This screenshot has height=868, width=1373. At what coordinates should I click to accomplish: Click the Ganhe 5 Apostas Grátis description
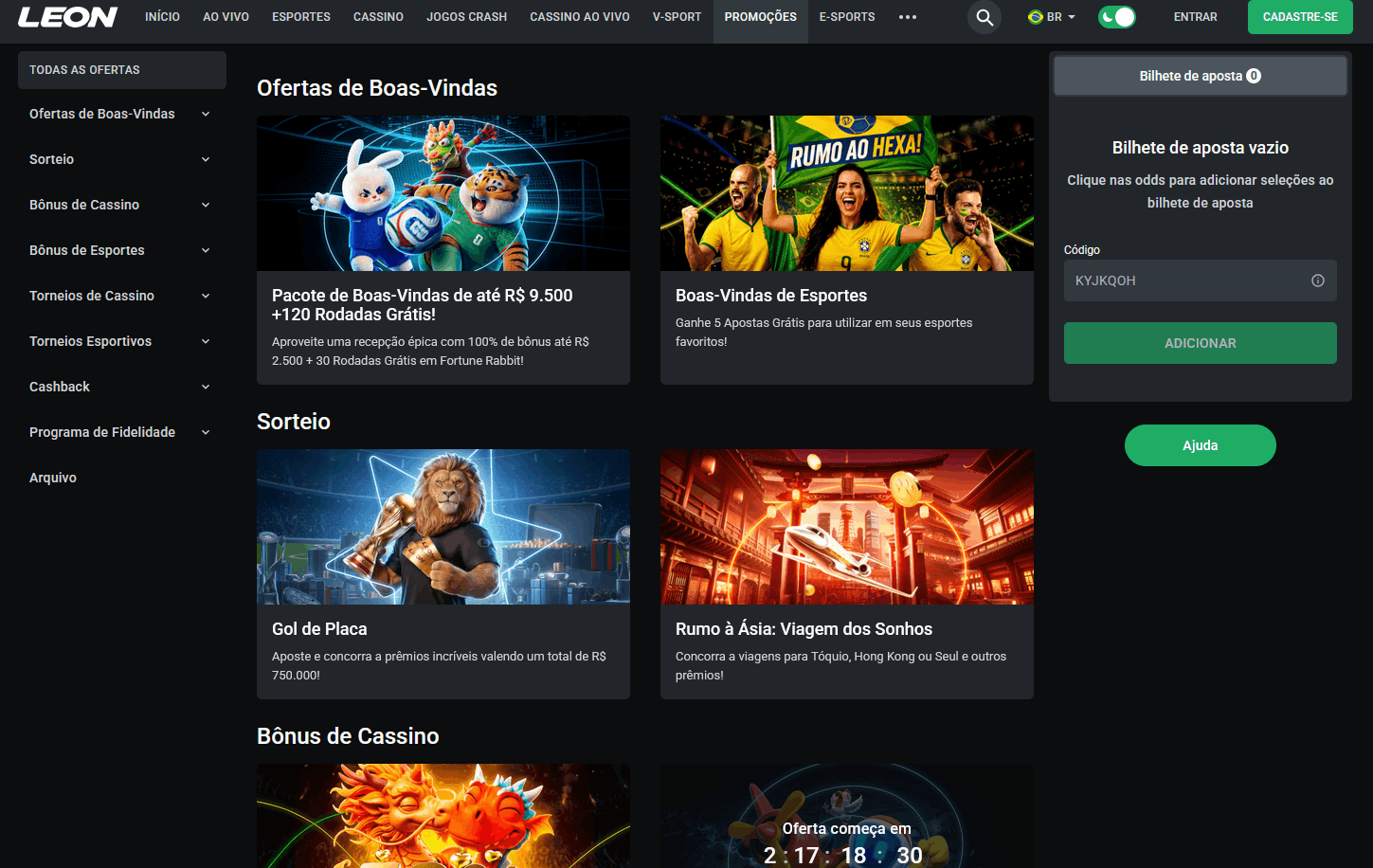click(x=824, y=332)
